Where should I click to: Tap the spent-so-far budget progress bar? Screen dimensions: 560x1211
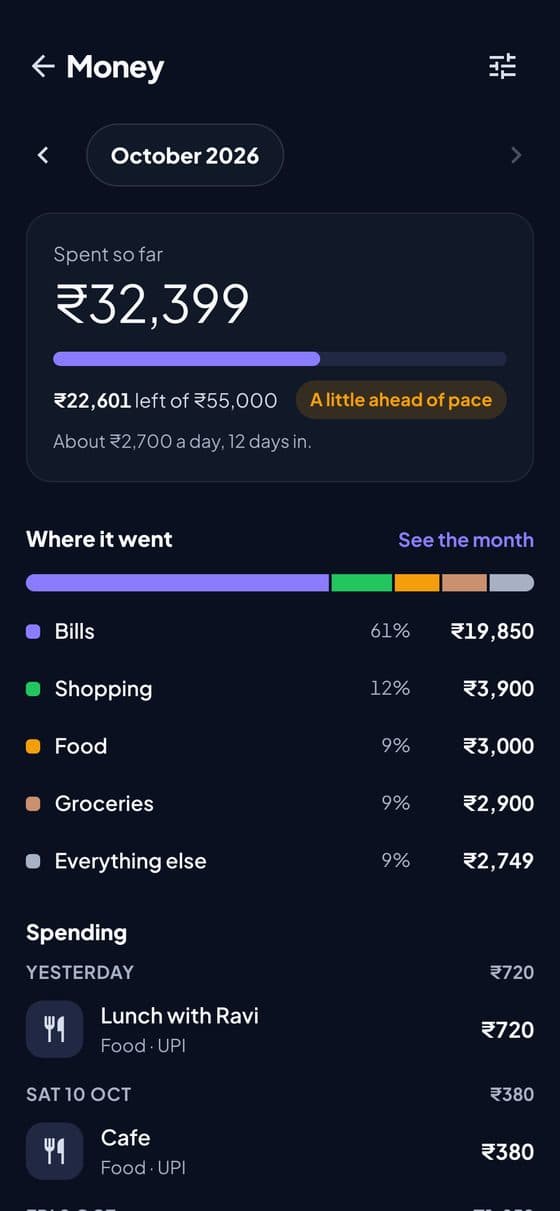[280, 359]
